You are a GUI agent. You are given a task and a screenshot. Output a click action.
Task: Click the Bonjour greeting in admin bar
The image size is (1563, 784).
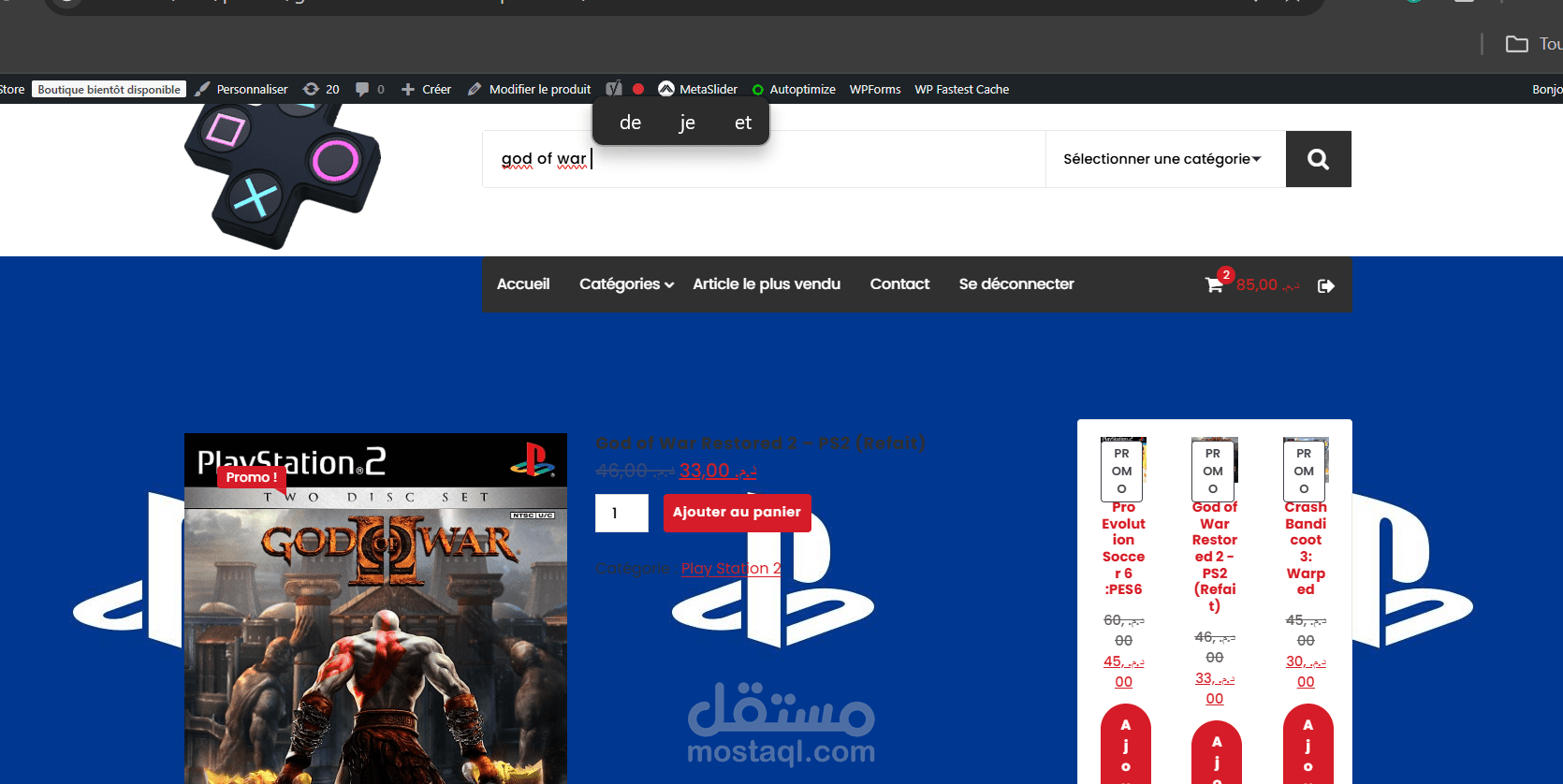pos(1547,89)
